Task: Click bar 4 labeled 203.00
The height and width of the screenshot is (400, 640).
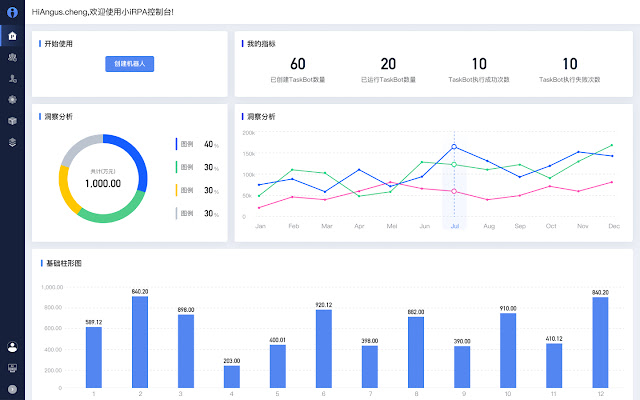Action: tap(232, 377)
